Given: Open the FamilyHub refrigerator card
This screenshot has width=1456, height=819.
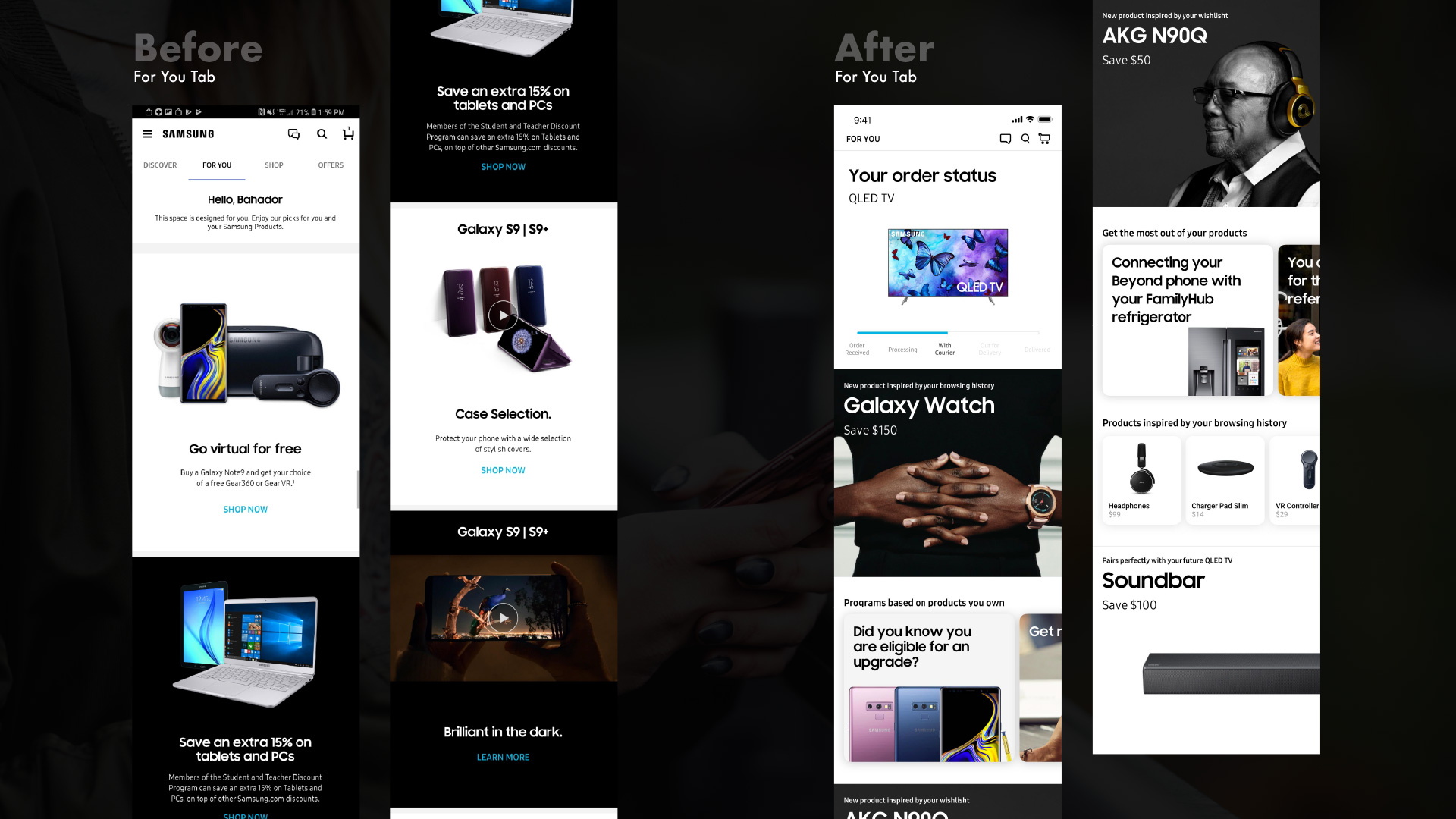Looking at the screenshot, I should click(x=1188, y=320).
